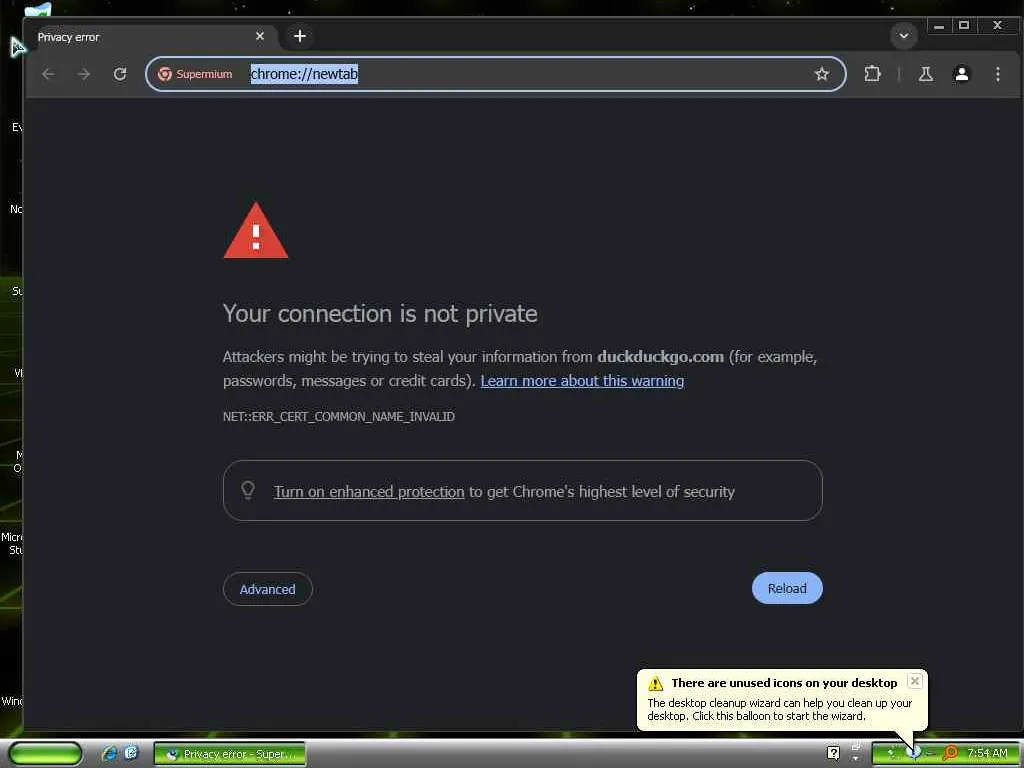
Task: Open the profile avatar menu
Action: tap(961, 74)
